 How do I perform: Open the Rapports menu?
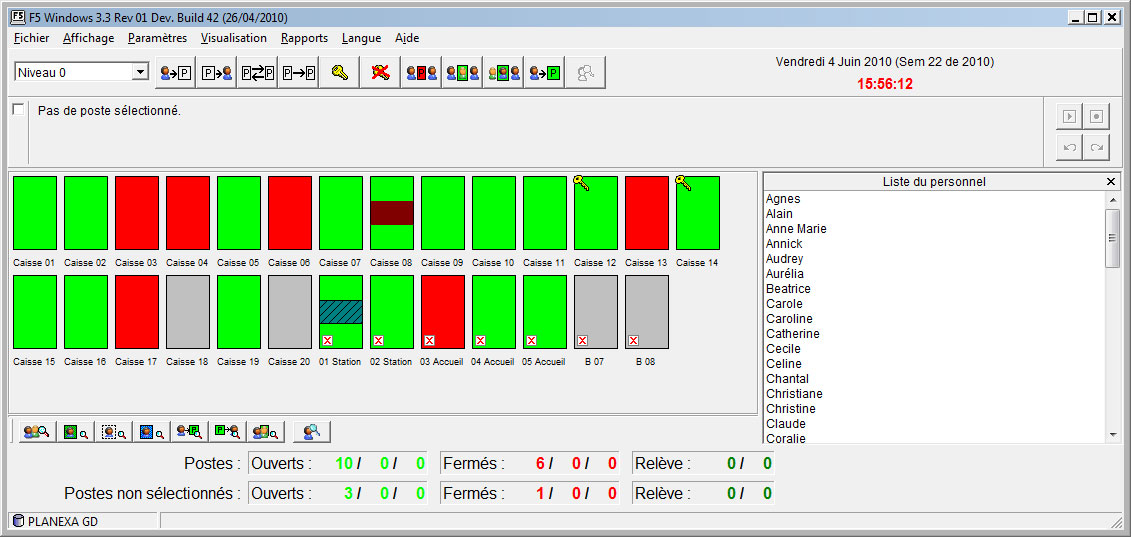(x=304, y=38)
